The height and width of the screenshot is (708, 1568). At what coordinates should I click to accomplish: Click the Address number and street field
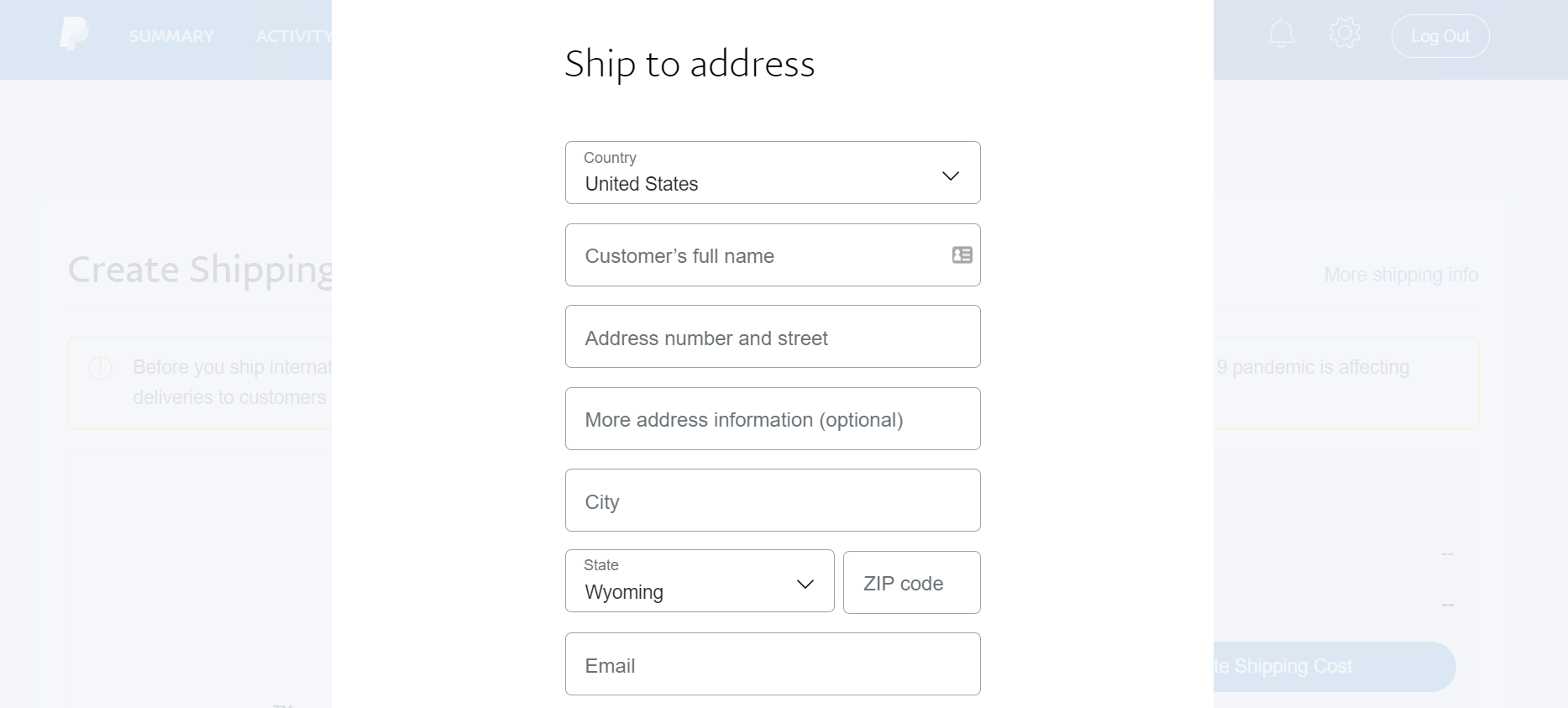pyautogui.click(x=773, y=337)
